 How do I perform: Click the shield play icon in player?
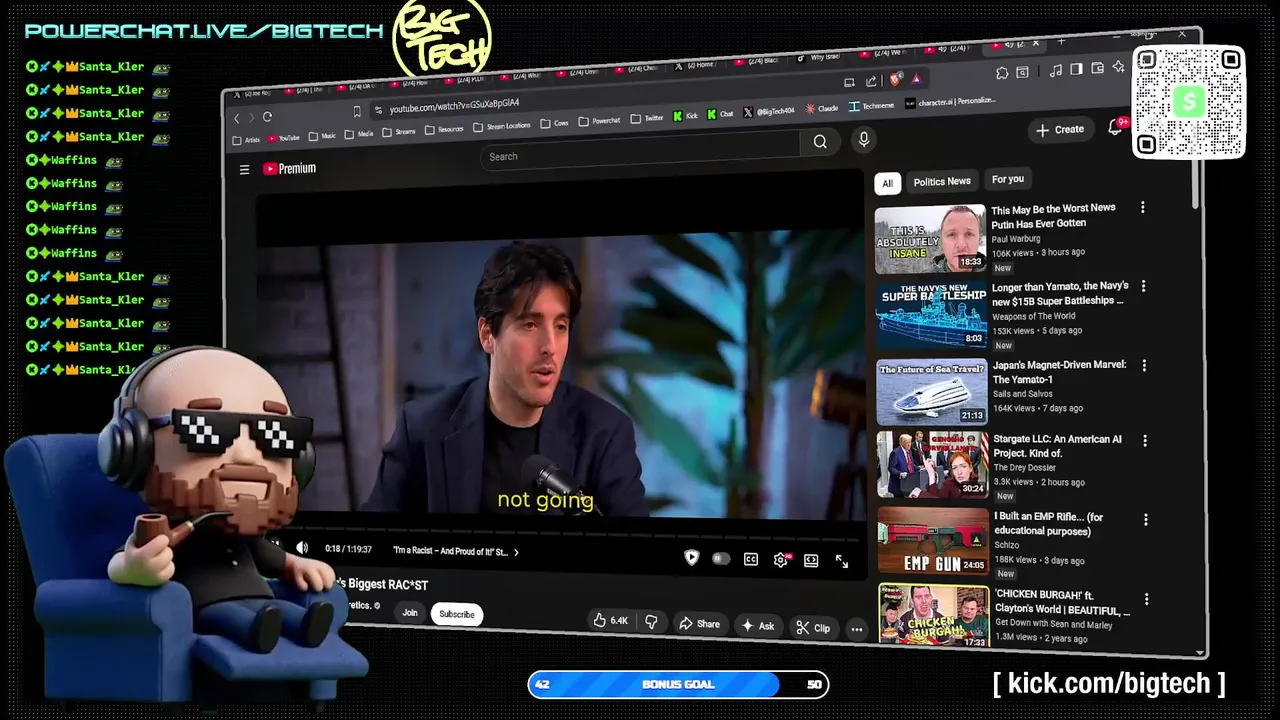[691, 557]
